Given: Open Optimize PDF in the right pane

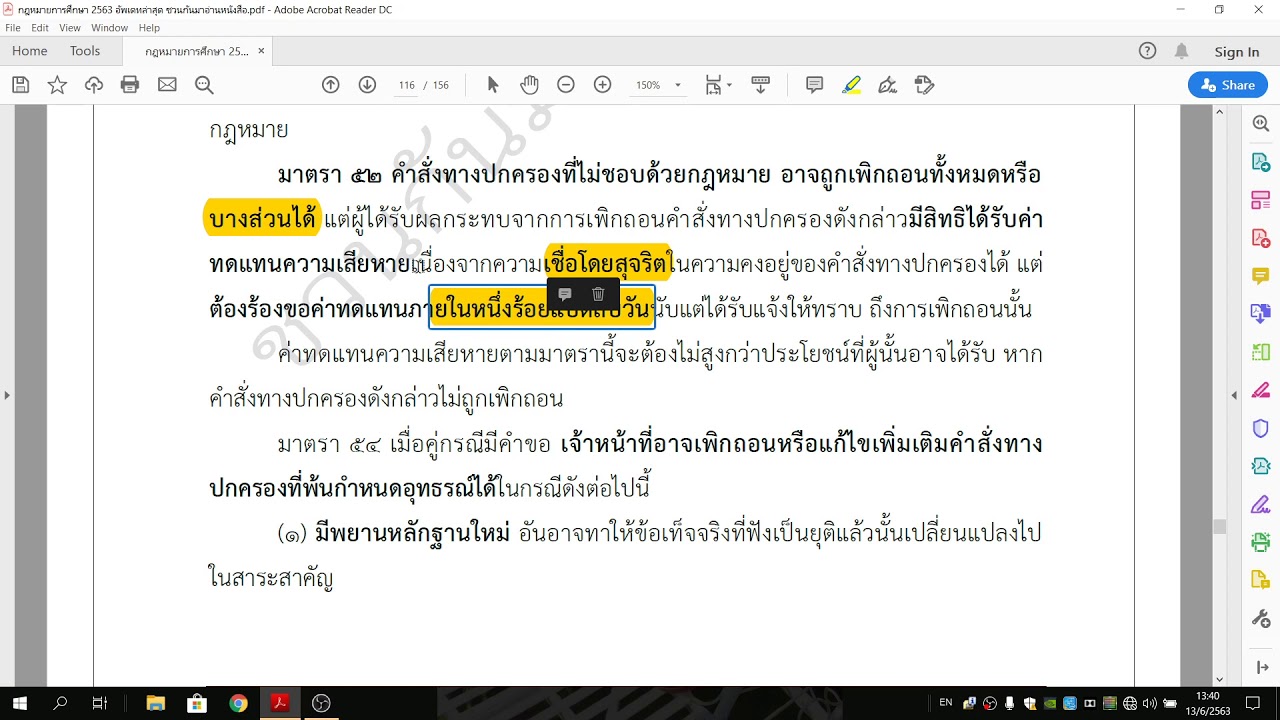Looking at the screenshot, I should tap(1261, 466).
